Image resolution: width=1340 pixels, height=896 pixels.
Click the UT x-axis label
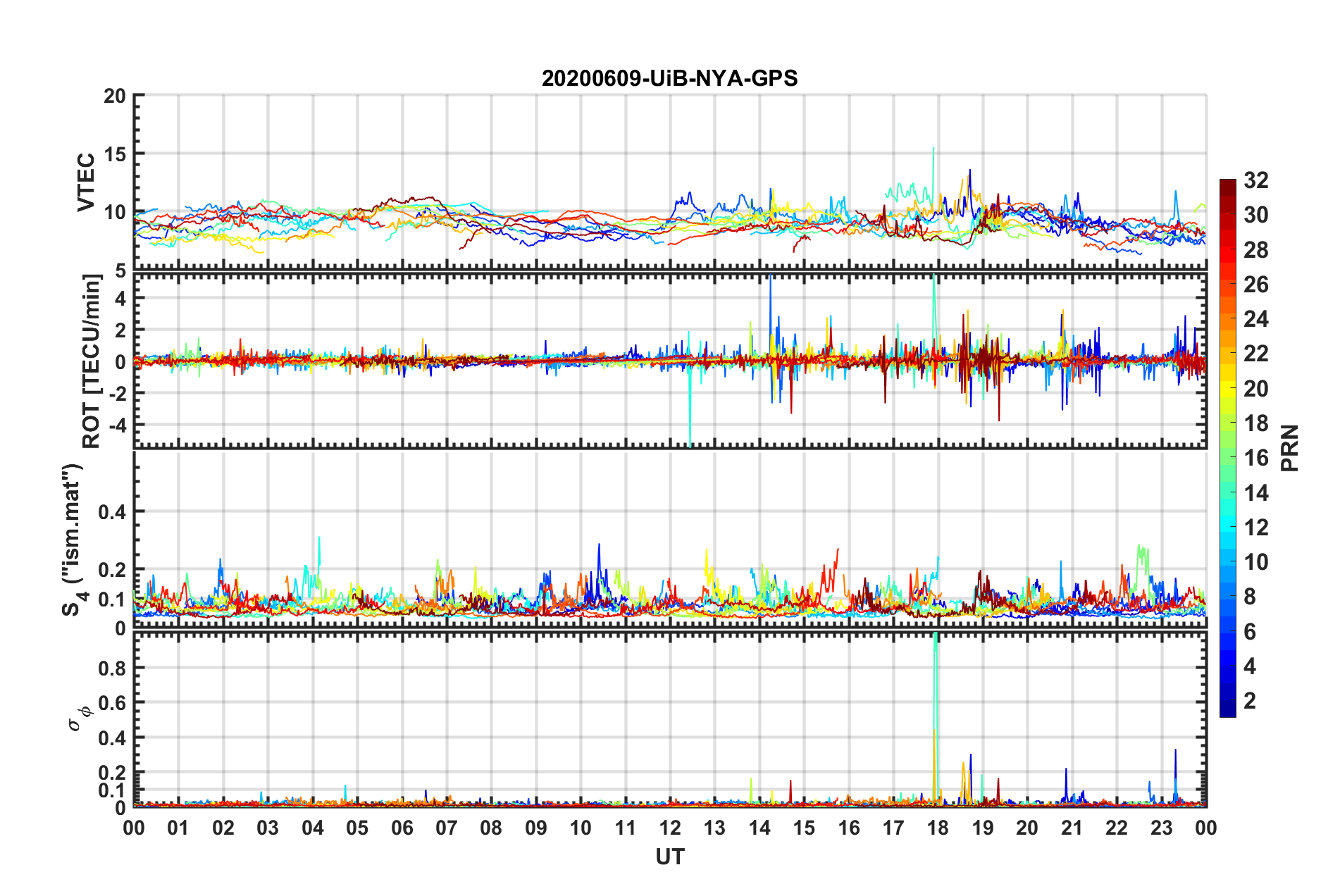tap(670, 857)
